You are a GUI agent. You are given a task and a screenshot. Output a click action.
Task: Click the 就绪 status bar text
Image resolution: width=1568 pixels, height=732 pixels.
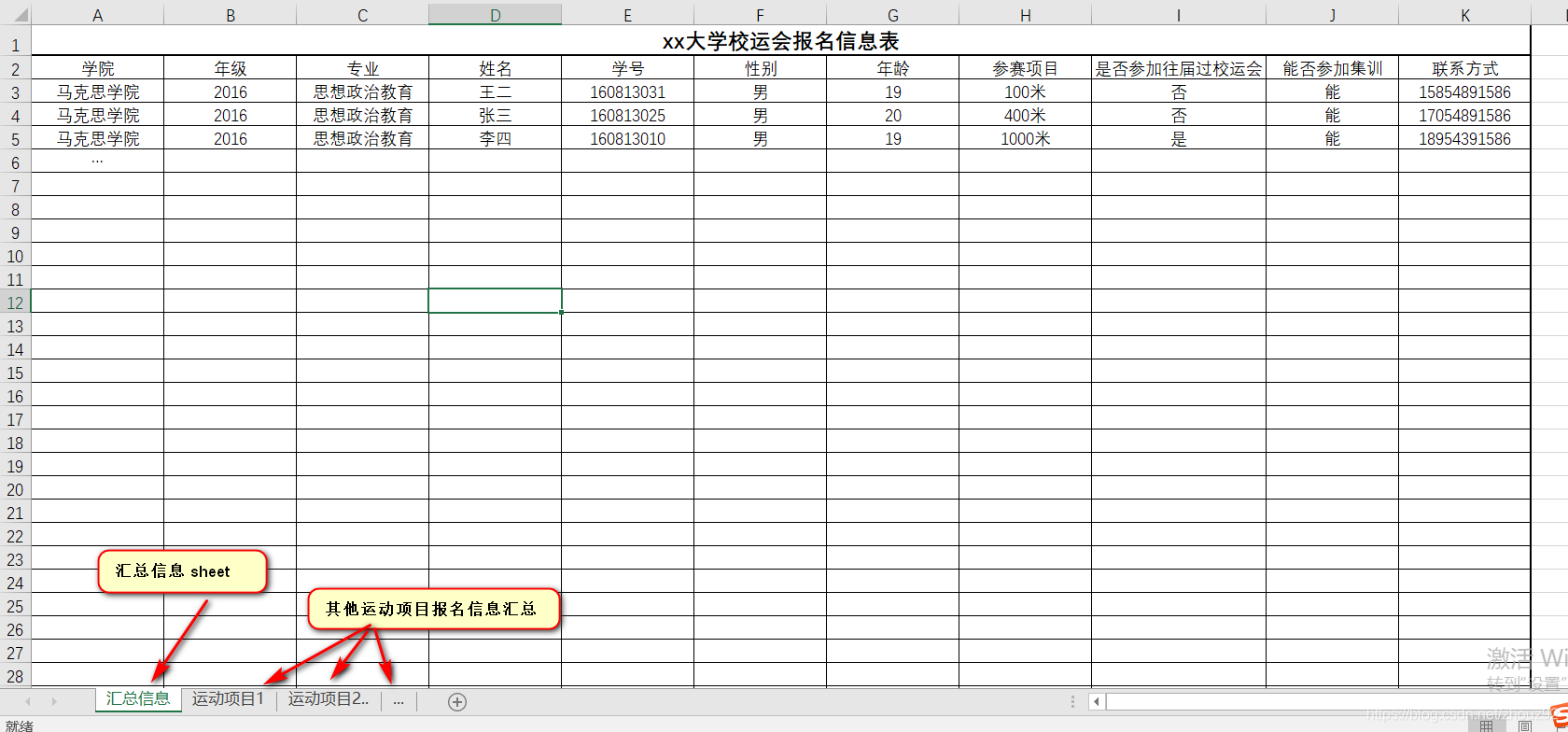(x=20, y=725)
